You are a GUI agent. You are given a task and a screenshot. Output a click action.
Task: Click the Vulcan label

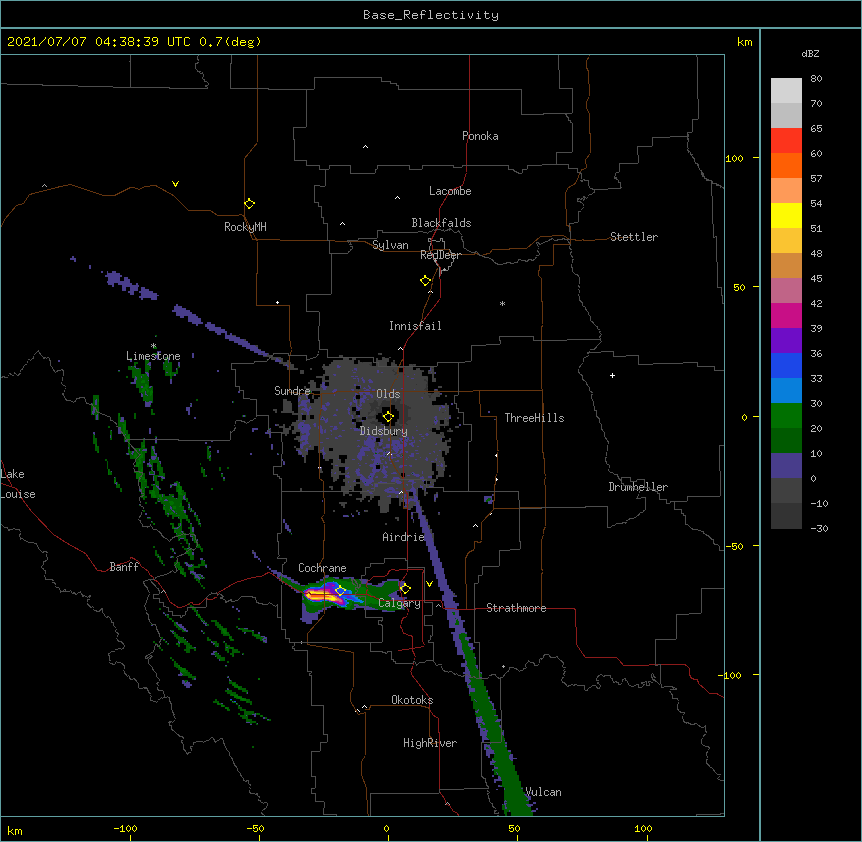click(x=543, y=792)
